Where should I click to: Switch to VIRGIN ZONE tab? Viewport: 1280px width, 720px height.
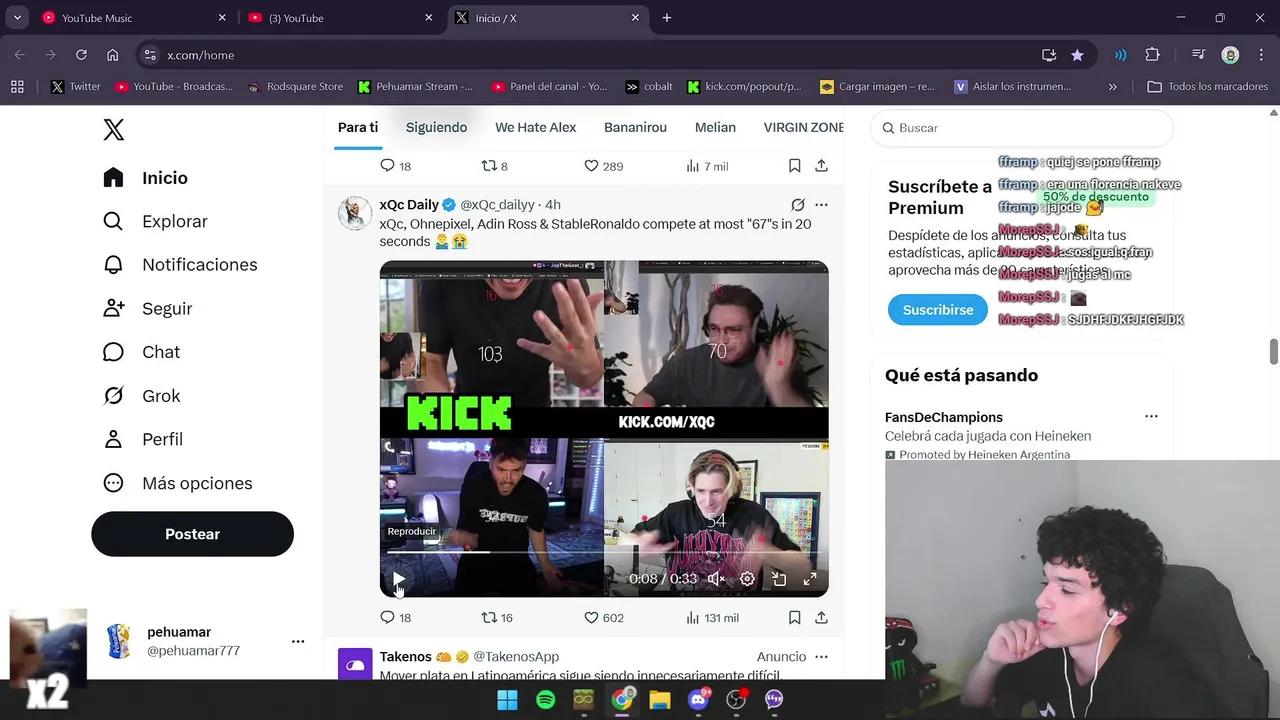[x=803, y=127]
